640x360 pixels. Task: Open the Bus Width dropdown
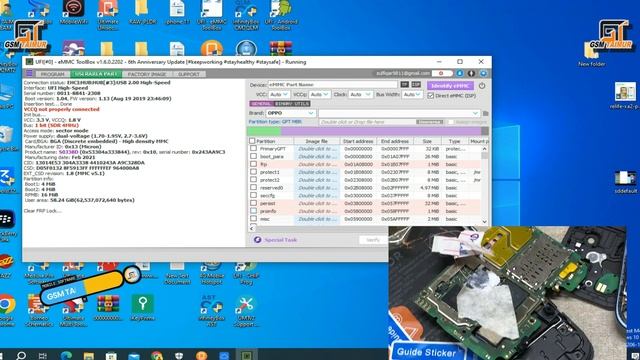coord(411,94)
